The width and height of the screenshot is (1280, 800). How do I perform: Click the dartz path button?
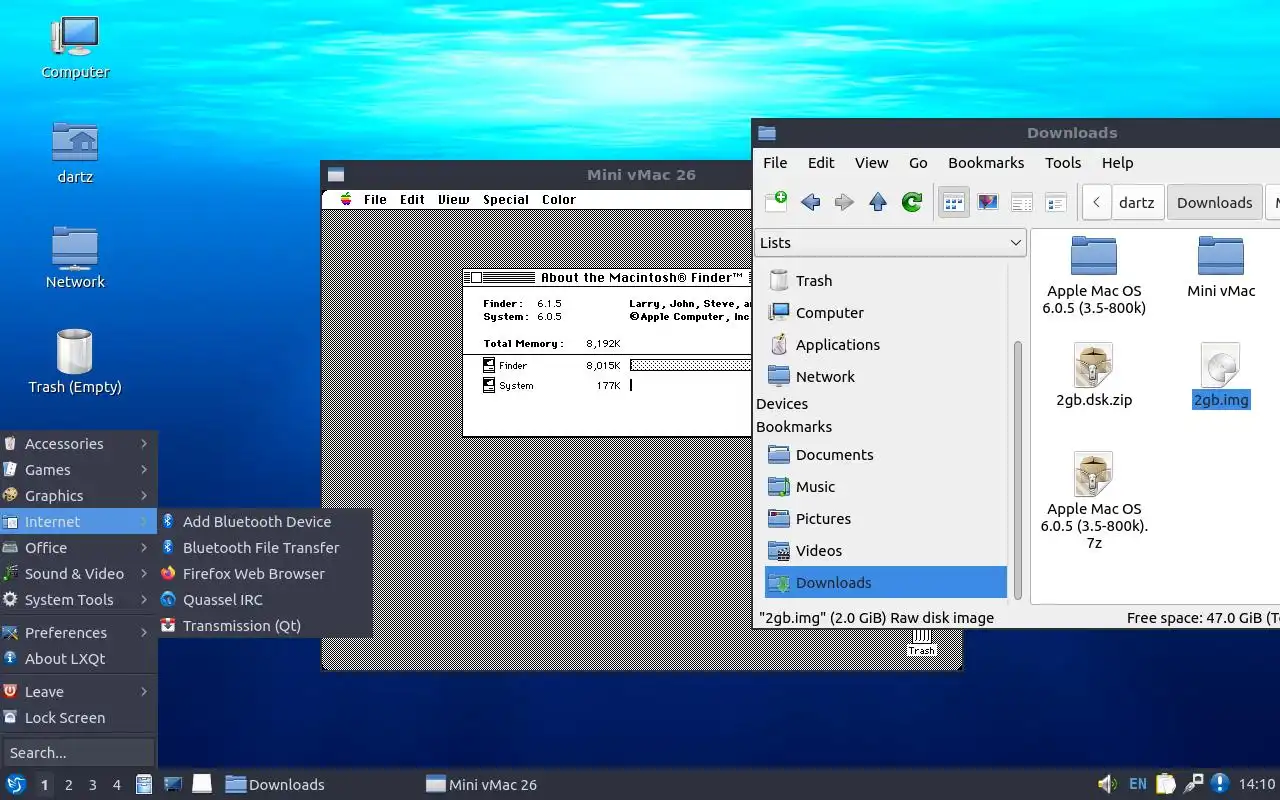(1137, 202)
